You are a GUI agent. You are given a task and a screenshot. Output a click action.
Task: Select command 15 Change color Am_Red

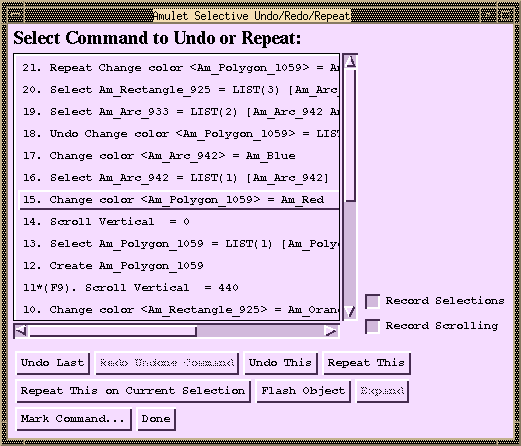(179, 200)
